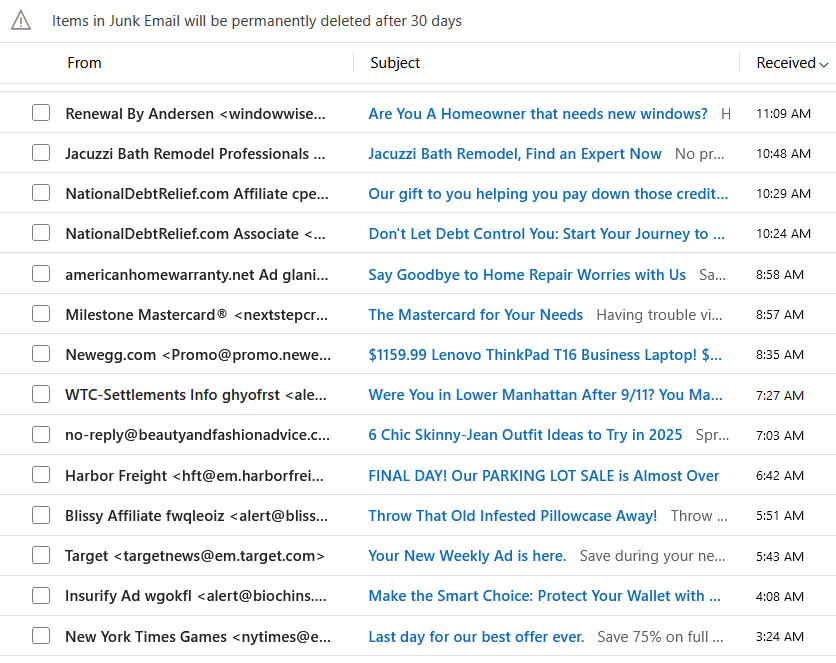Open 'Throw That Old Infested Pillowcase Away' email
This screenshot has height=663, width=836.
click(512, 515)
